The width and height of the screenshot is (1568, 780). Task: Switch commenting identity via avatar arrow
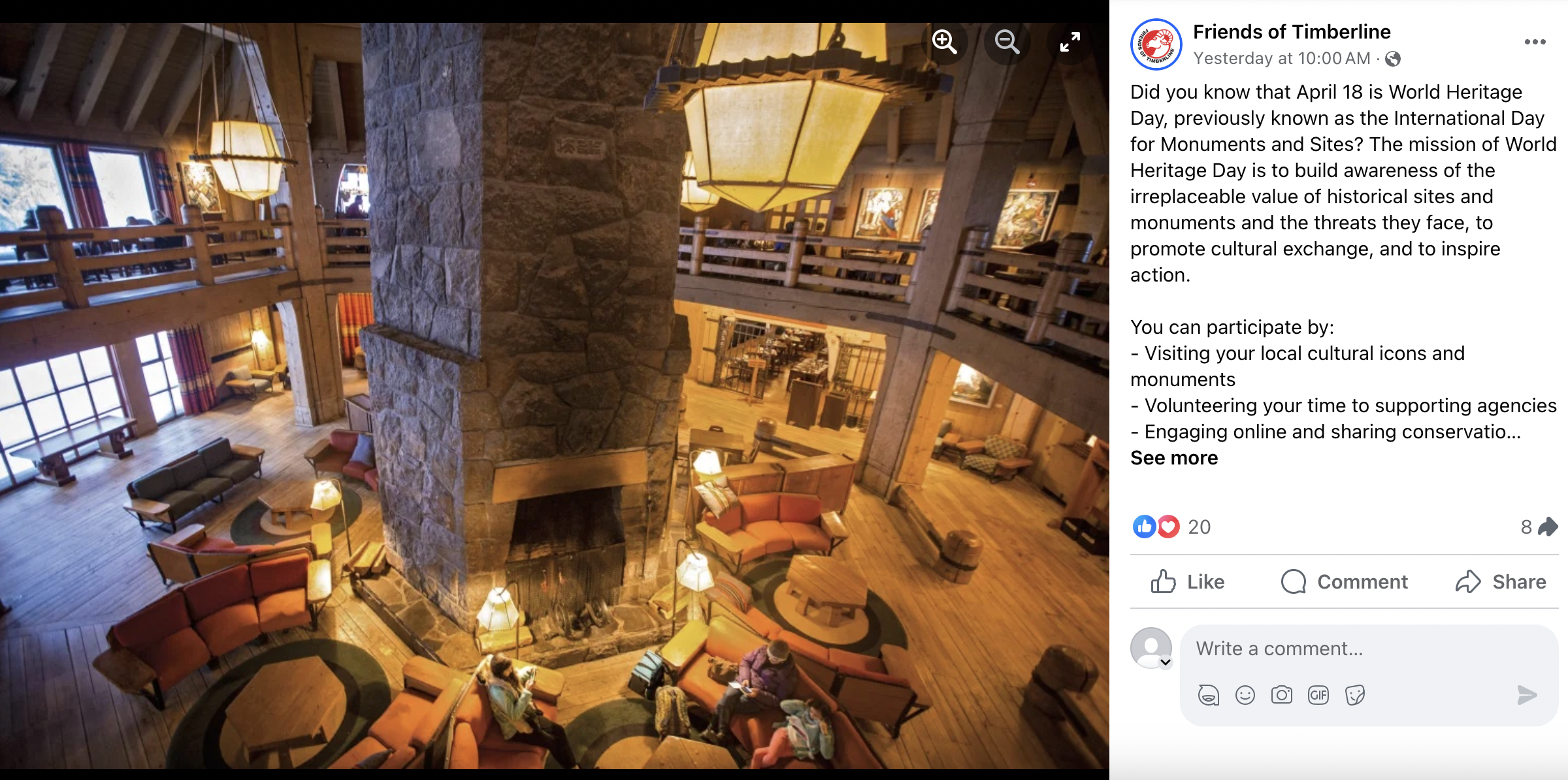coord(1166,662)
